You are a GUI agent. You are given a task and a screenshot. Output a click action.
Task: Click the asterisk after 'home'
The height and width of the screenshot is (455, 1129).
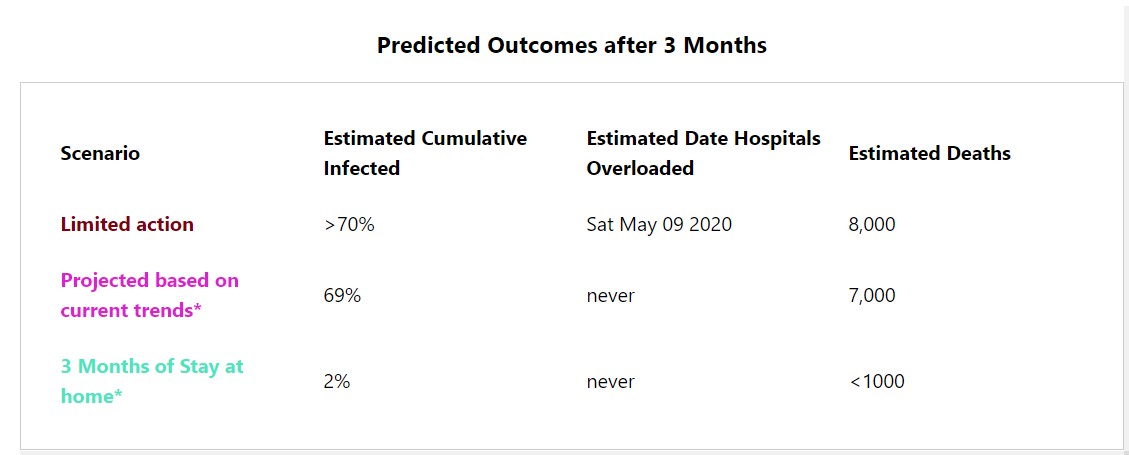click(119, 395)
